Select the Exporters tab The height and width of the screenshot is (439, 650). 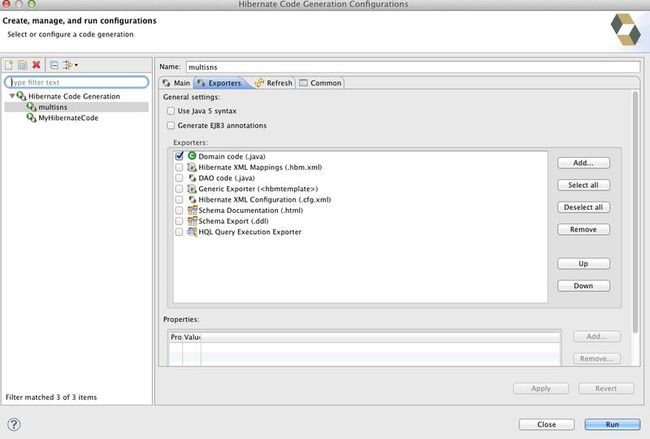click(220, 83)
